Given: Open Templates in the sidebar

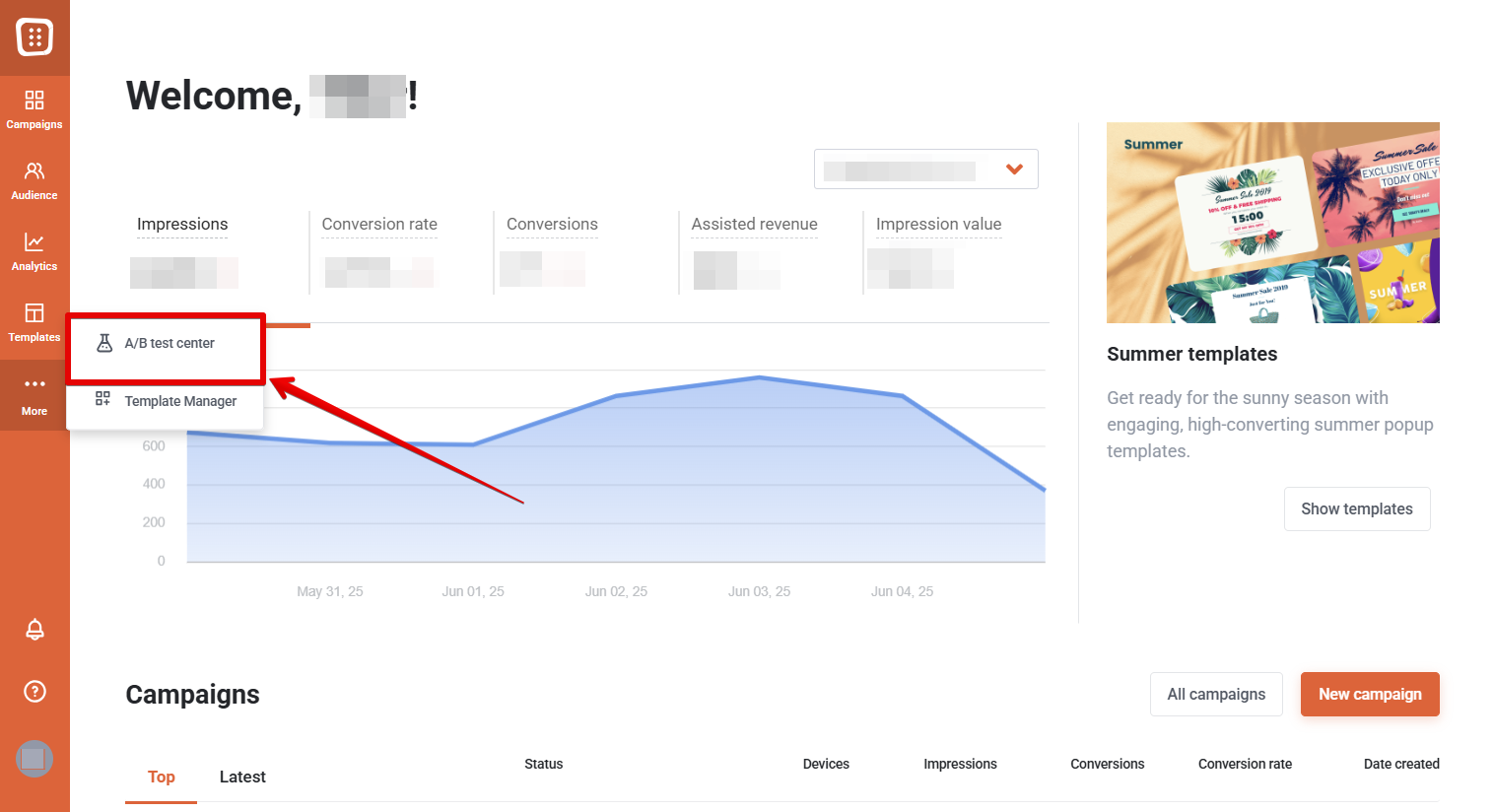Looking at the screenshot, I should (x=34, y=322).
